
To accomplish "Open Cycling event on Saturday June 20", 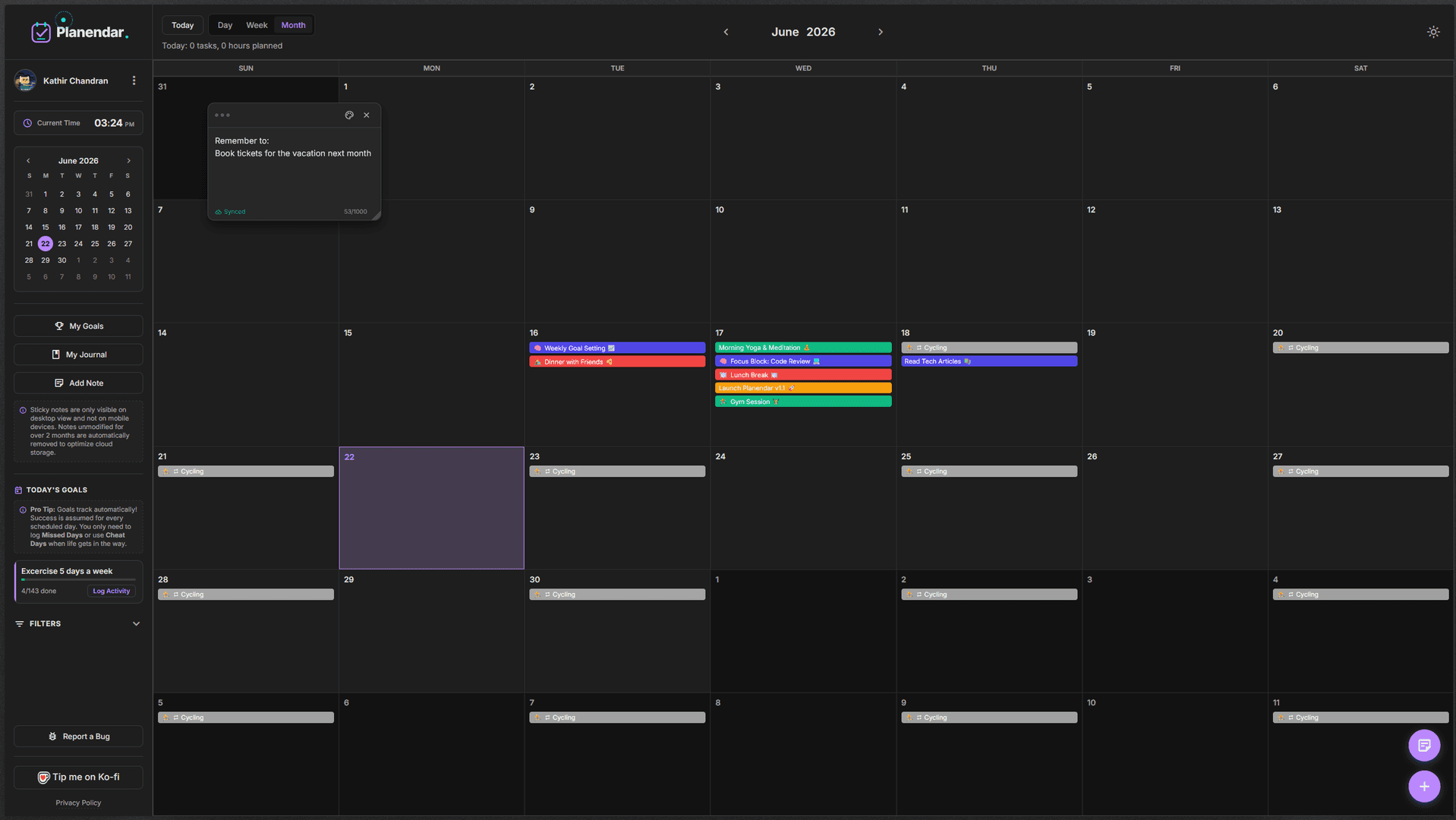I will tap(1360, 348).
